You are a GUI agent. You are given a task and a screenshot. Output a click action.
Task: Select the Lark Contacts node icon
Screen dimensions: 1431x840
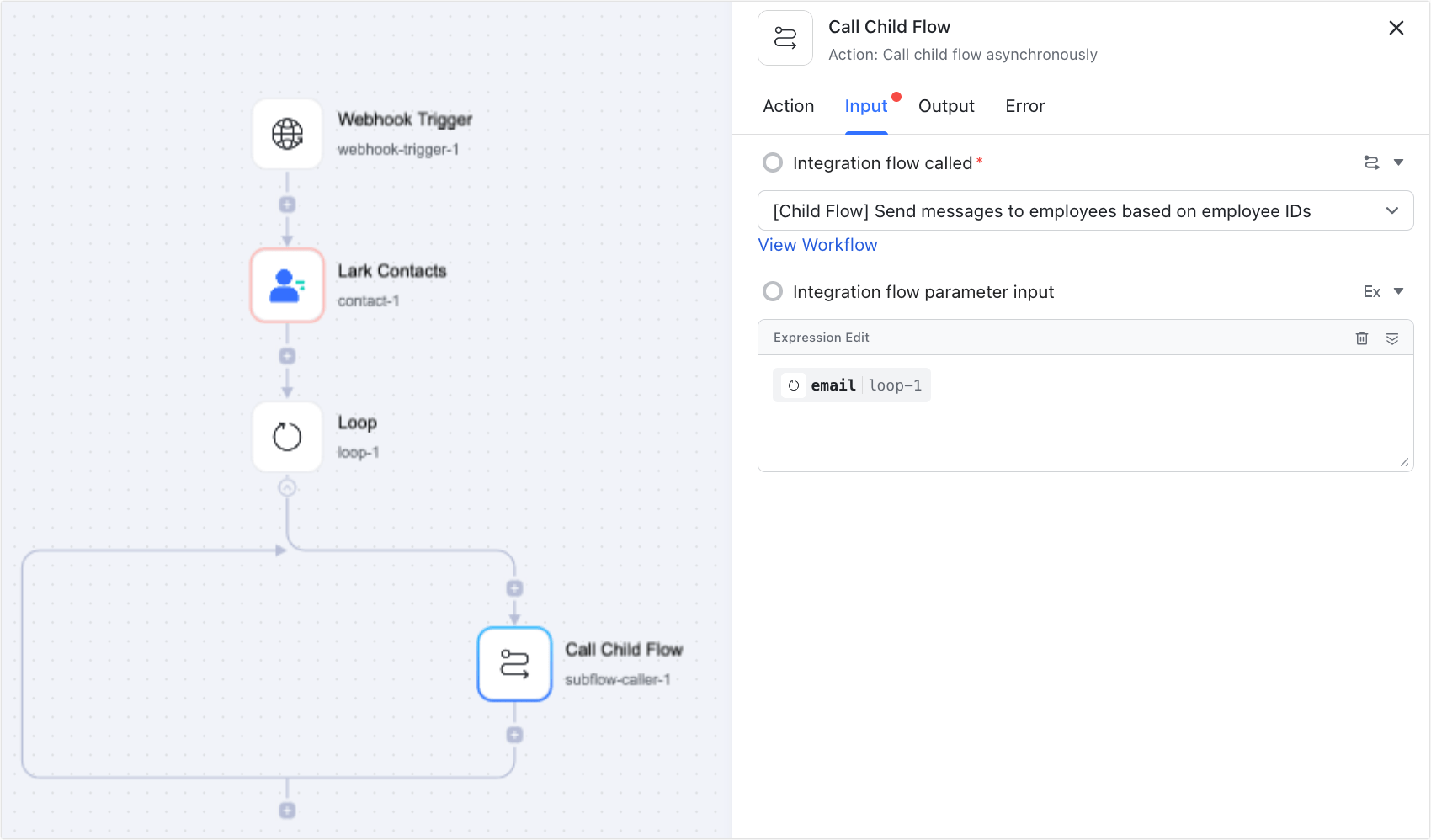point(287,285)
